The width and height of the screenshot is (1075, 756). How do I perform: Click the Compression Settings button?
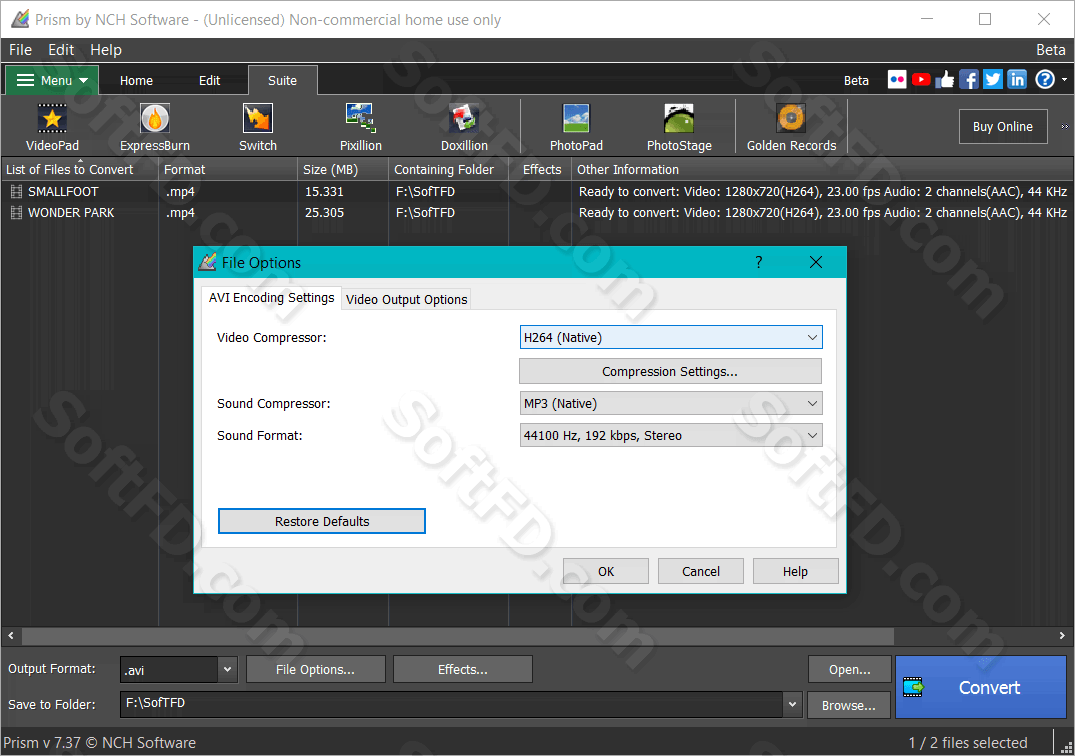[670, 371]
